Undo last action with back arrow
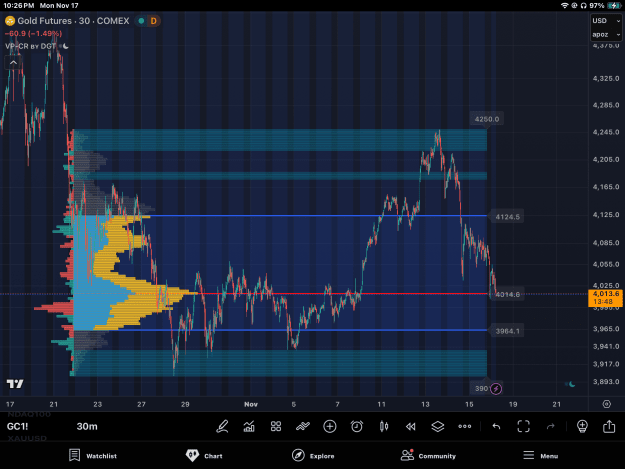The height and width of the screenshot is (469, 625). tap(496, 426)
